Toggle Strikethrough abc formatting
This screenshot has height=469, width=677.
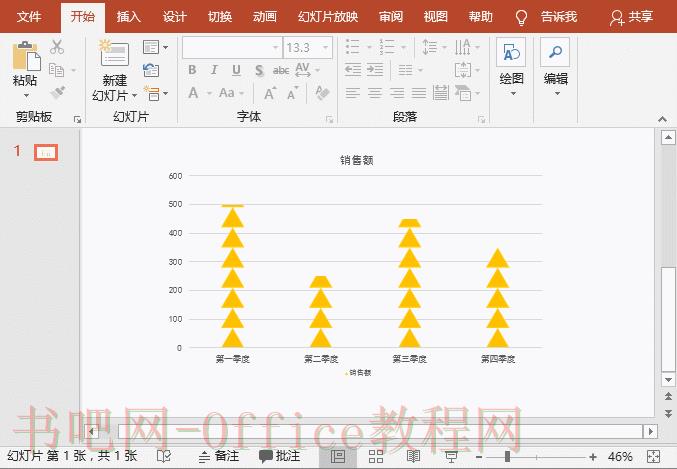(281, 70)
